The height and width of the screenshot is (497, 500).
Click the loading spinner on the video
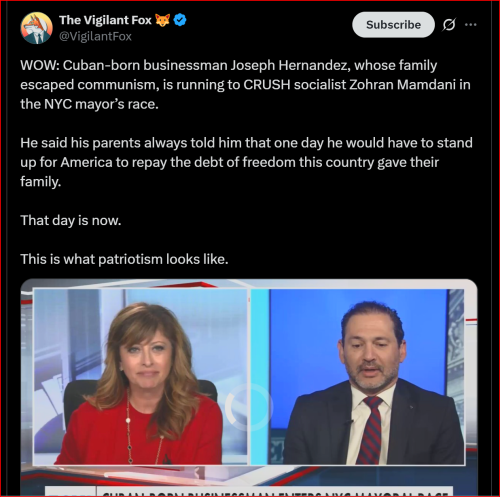click(x=247, y=407)
